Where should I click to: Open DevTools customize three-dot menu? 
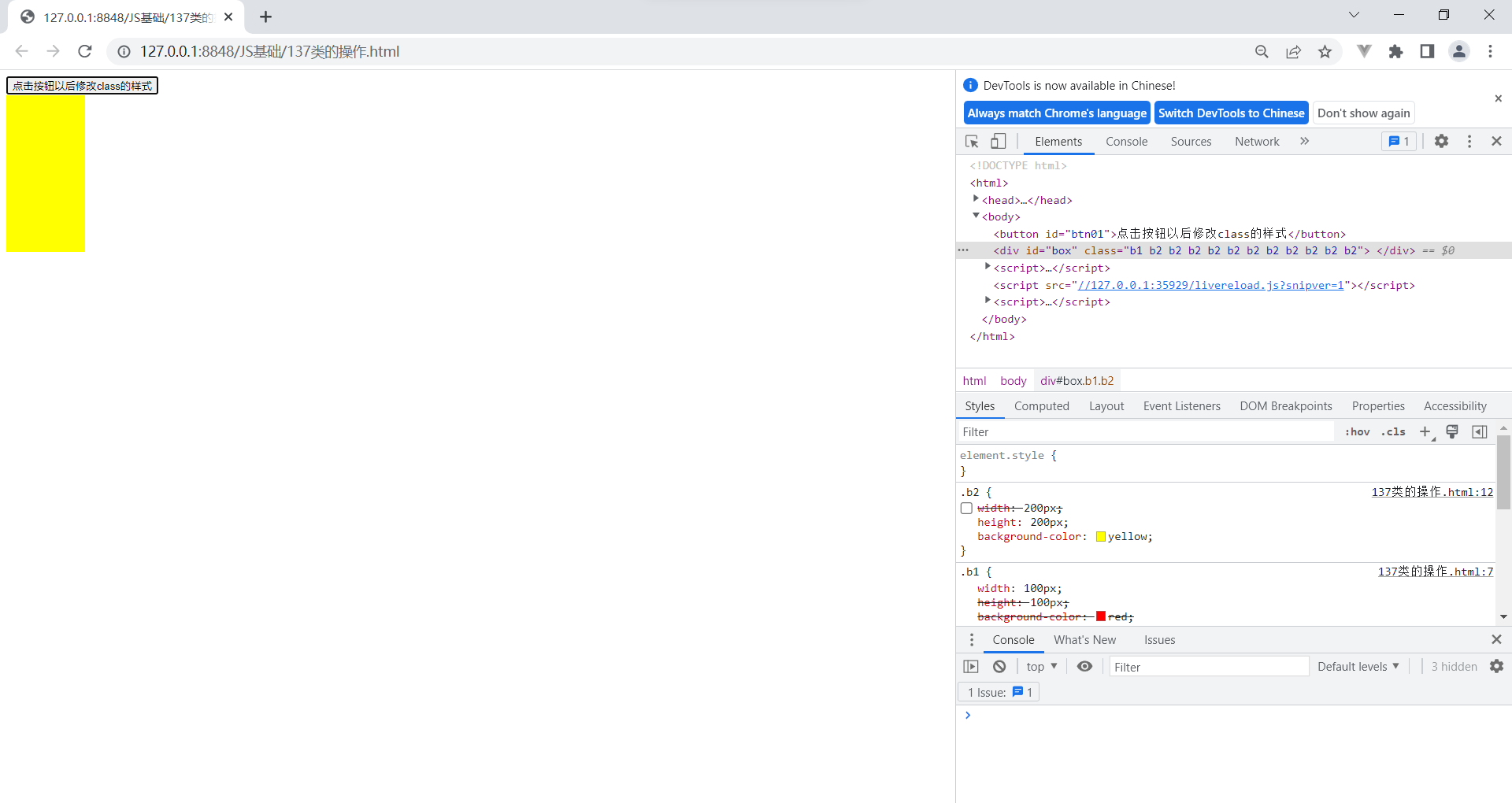point(1469,141)
